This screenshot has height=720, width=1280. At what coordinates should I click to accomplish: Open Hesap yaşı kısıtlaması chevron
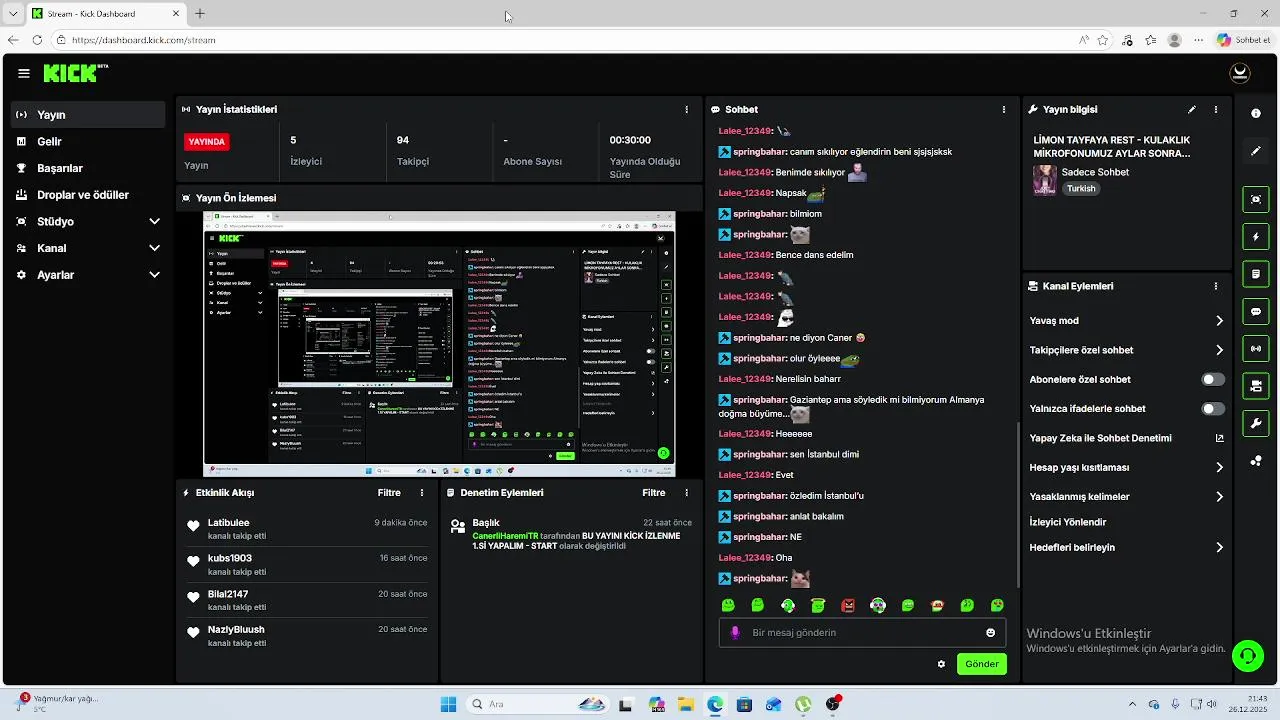[1219, 467]
